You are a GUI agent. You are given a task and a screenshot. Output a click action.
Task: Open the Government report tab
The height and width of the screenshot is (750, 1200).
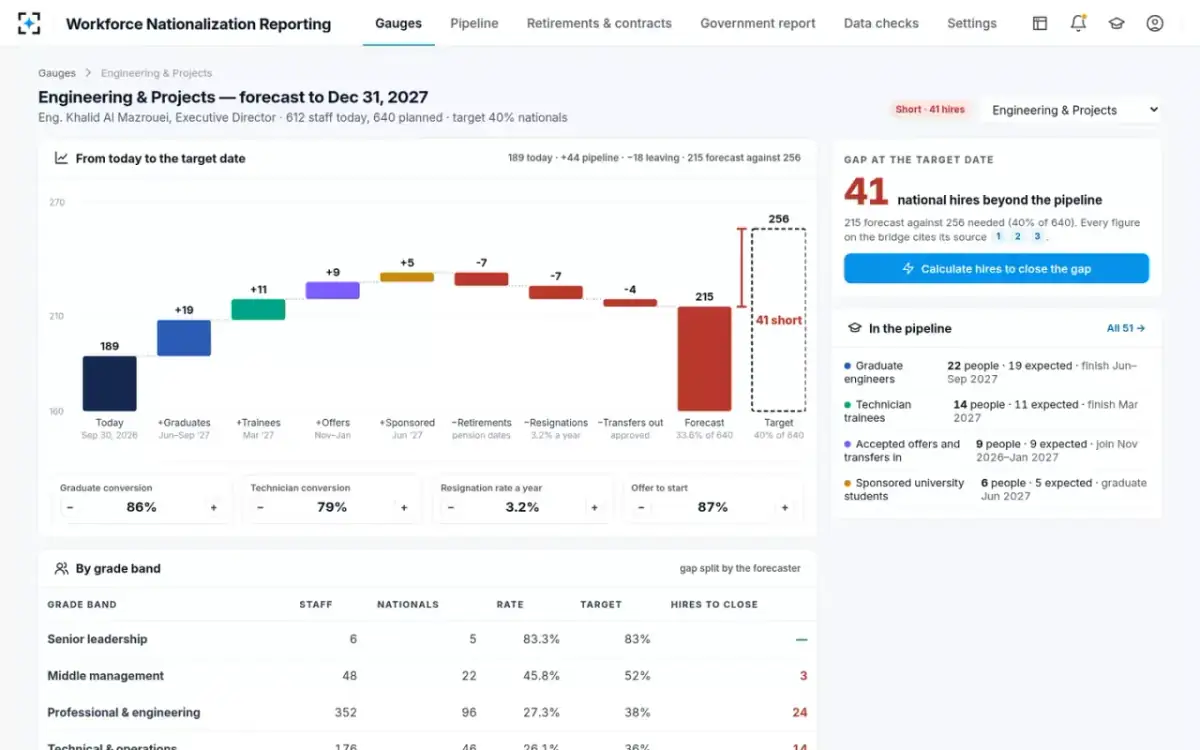[x=758, y=23]
